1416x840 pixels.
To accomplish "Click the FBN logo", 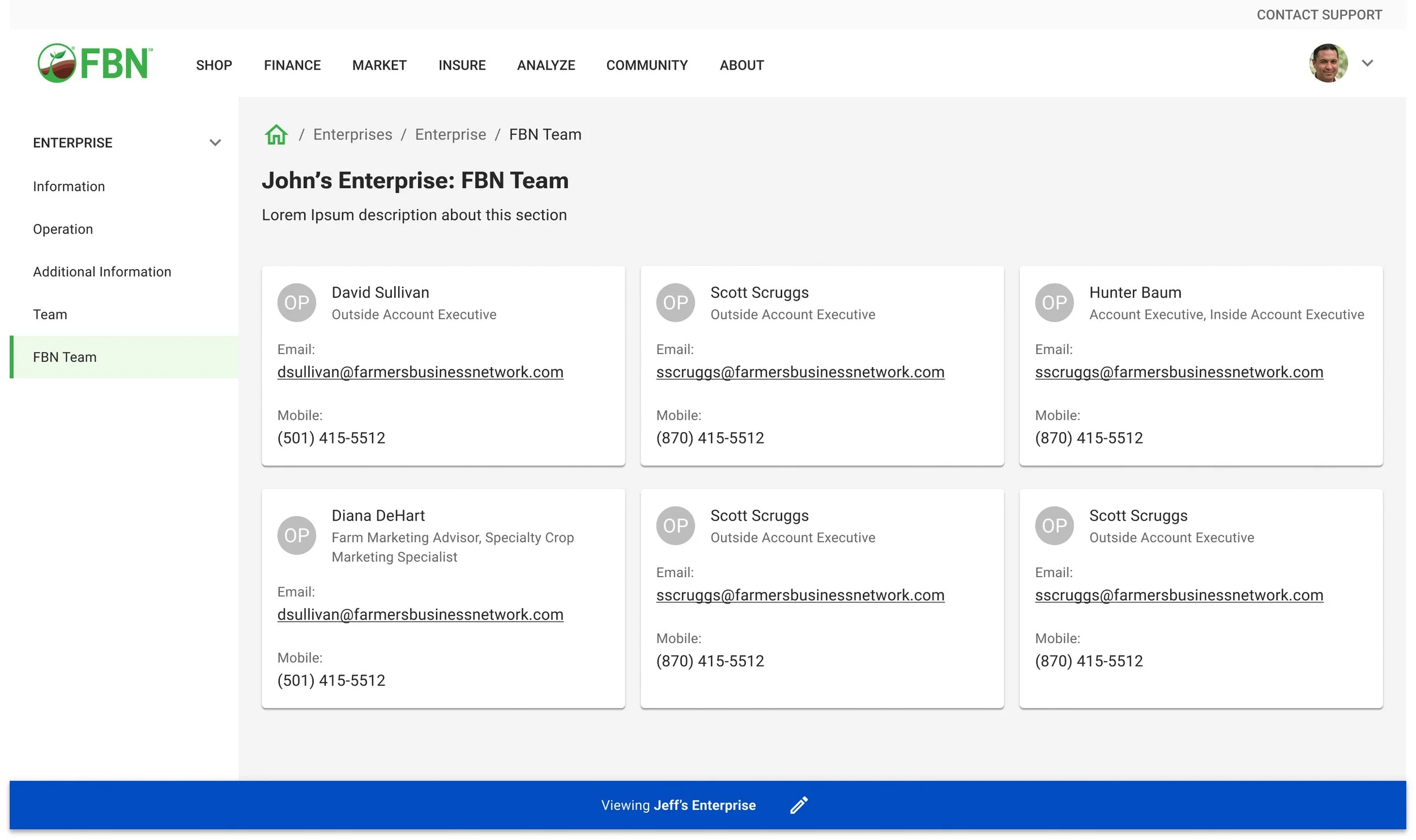I will (95, 63).
